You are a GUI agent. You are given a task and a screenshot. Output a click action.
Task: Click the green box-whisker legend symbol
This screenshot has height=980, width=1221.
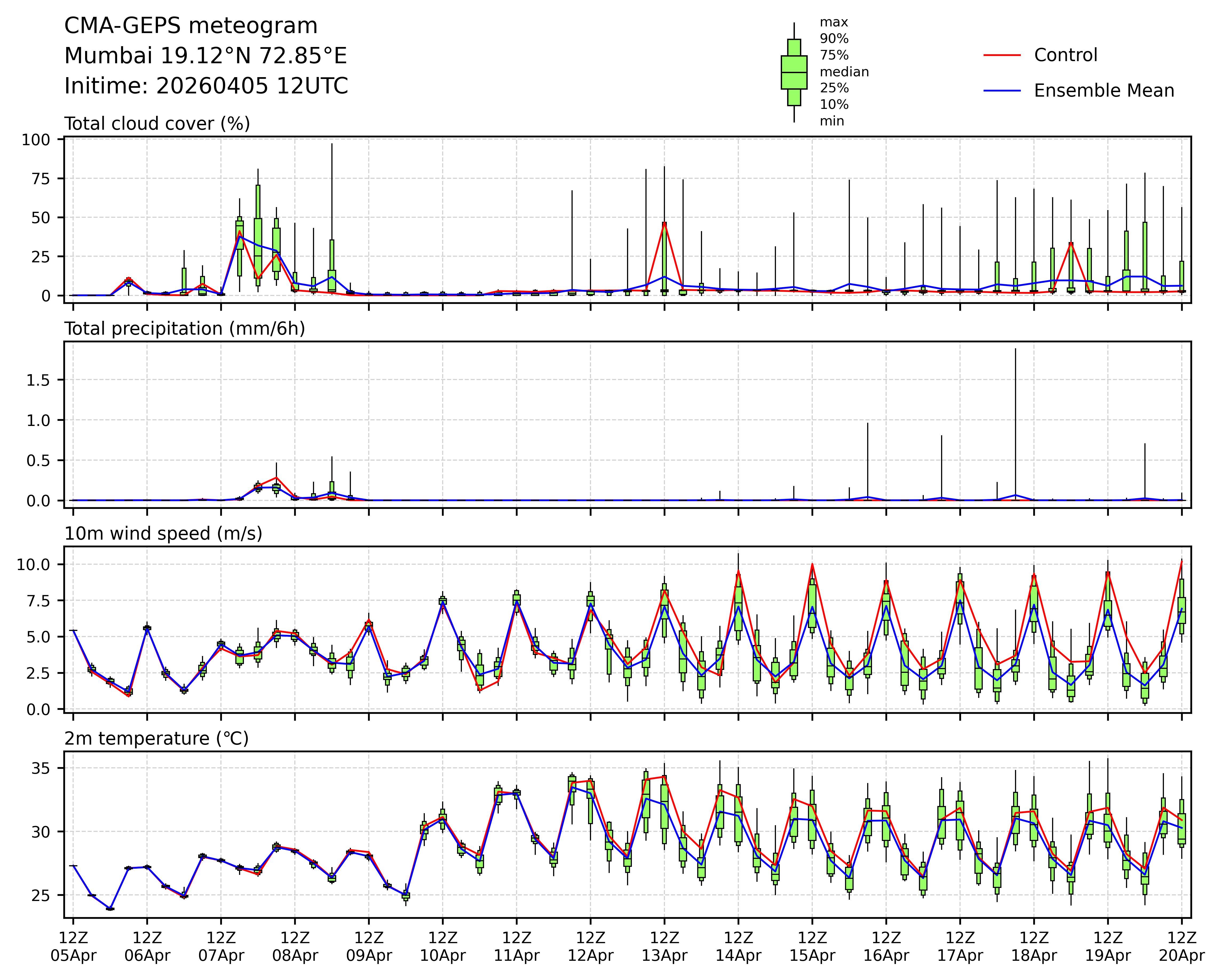pyautogui.click(x=794, y=73)
